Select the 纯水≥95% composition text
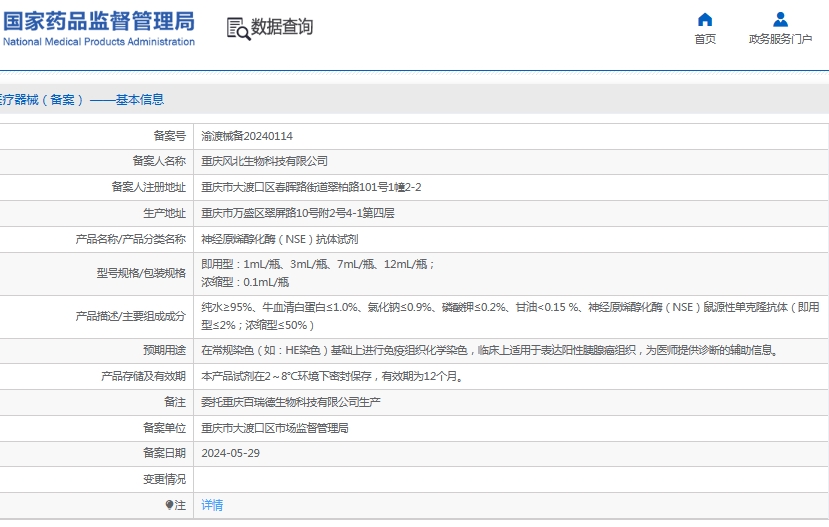This screenshot has width=829, height=527. [511, 316]
